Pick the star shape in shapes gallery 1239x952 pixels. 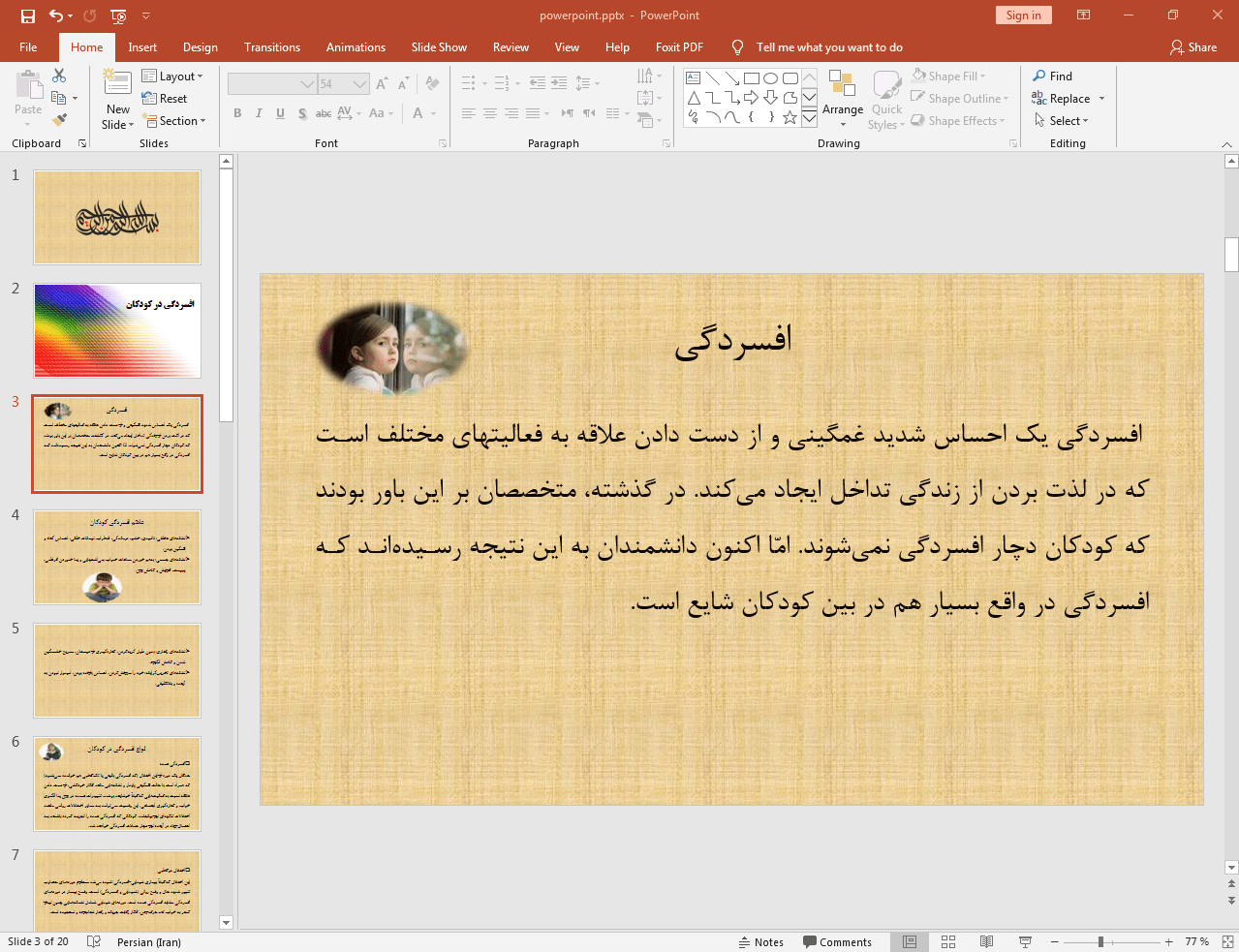tap(790, 117)
